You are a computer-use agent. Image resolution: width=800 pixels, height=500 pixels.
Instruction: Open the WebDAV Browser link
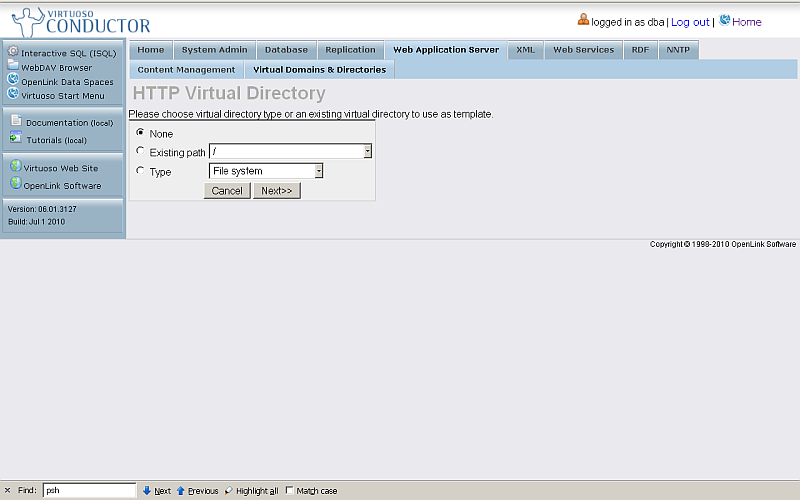click(x=56, y=67)
